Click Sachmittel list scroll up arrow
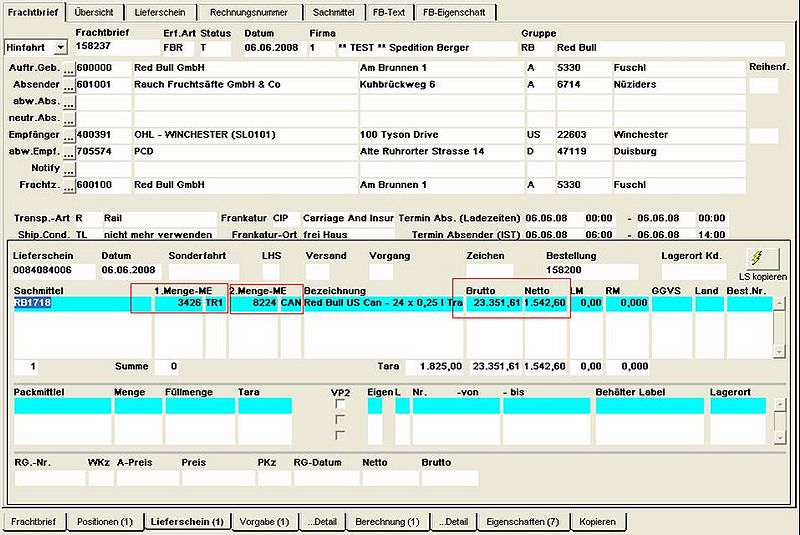Viewport: 800px width, 535px height. tap(779, 303)
